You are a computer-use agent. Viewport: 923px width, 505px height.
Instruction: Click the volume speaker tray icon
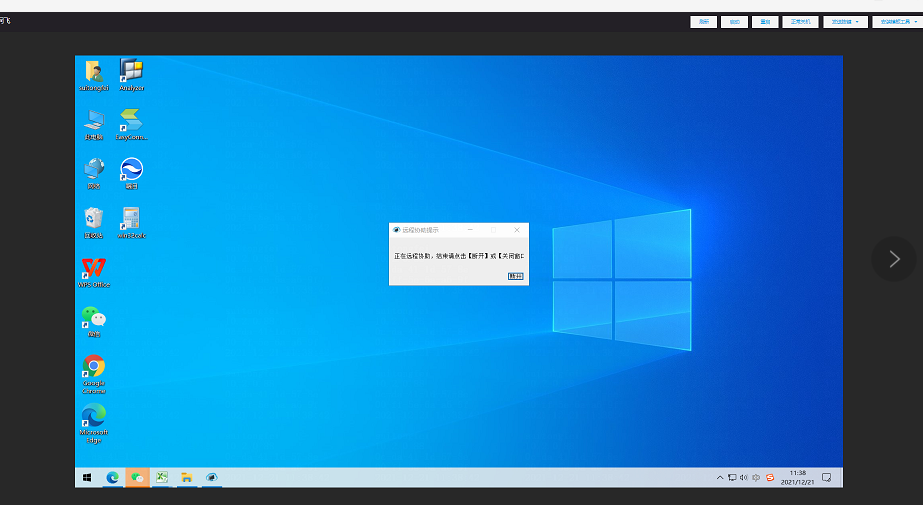point(743,478)
